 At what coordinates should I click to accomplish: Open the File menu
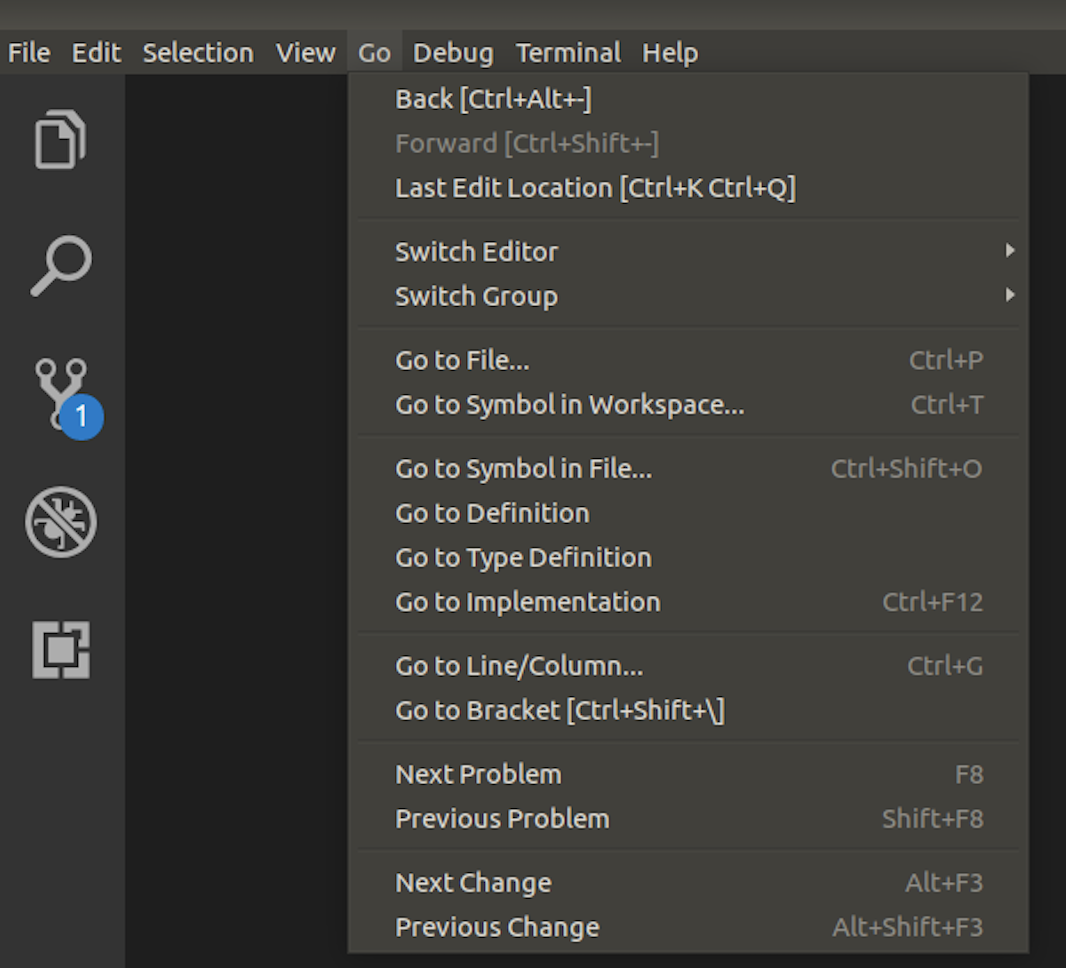(28, 52)
